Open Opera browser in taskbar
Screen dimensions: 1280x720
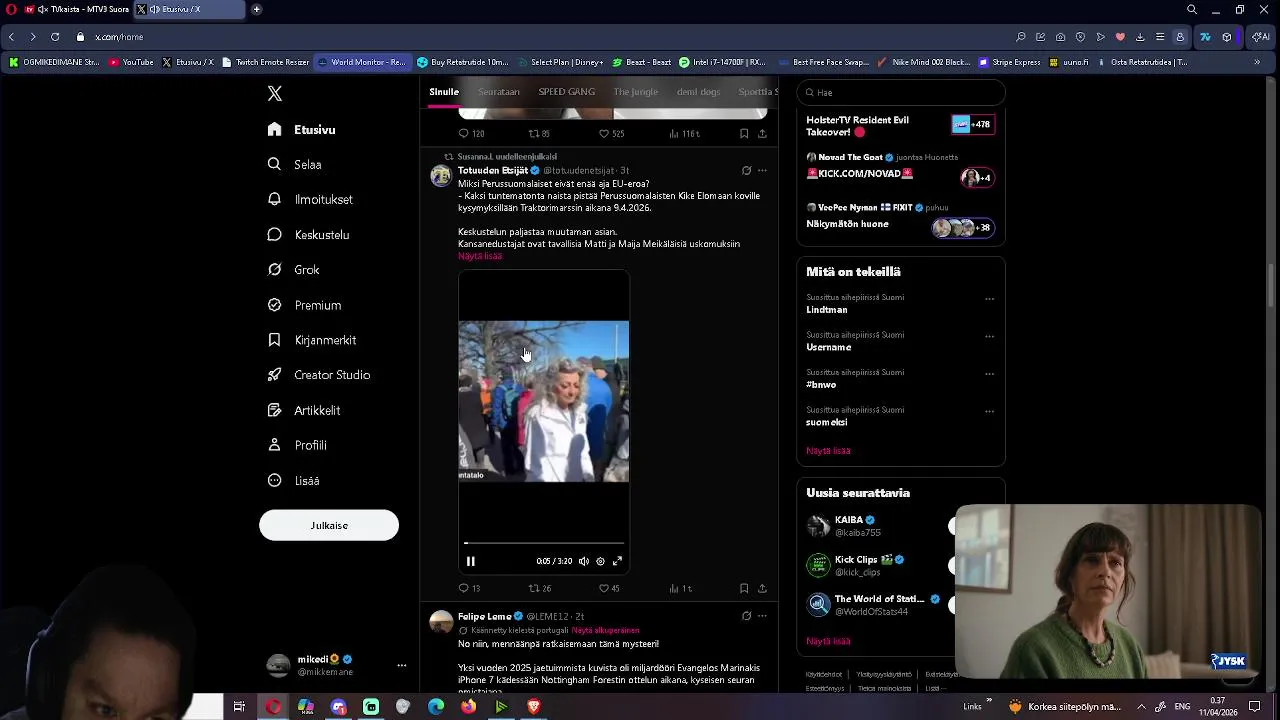pos(273,707)
